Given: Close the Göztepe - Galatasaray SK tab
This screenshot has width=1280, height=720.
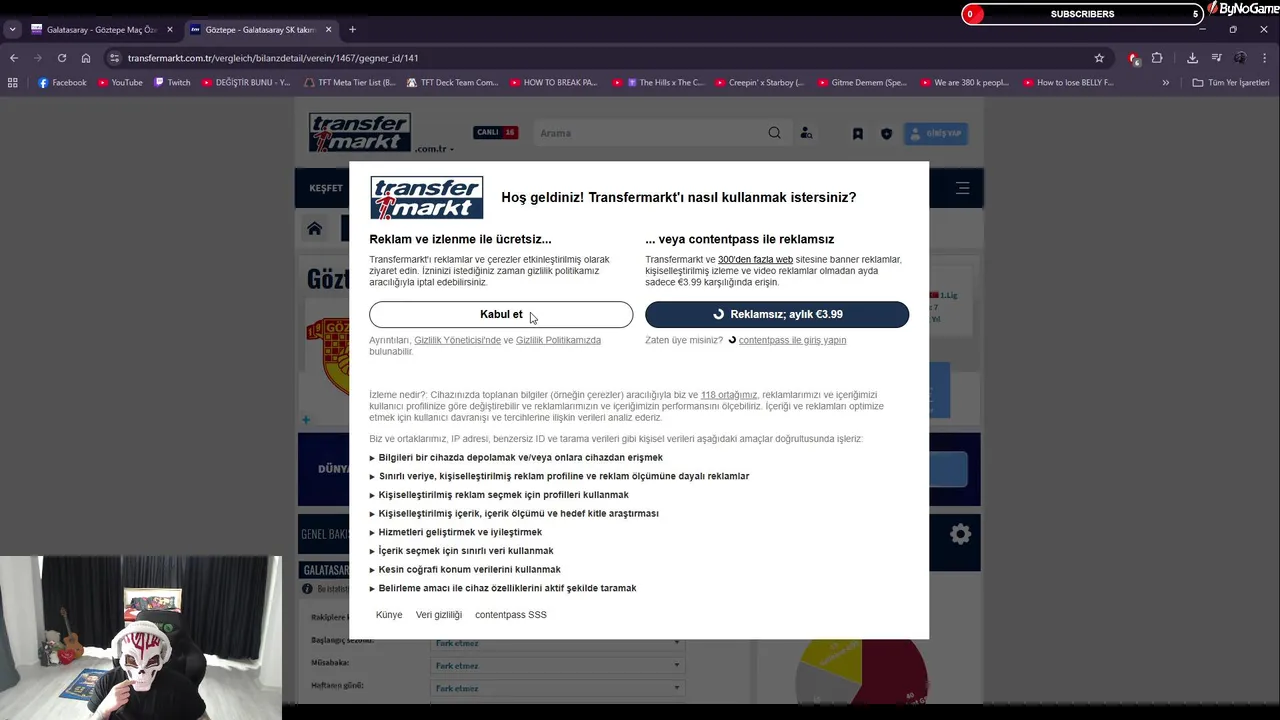Looking at the screenshot, I should click(x=328, y=30).
